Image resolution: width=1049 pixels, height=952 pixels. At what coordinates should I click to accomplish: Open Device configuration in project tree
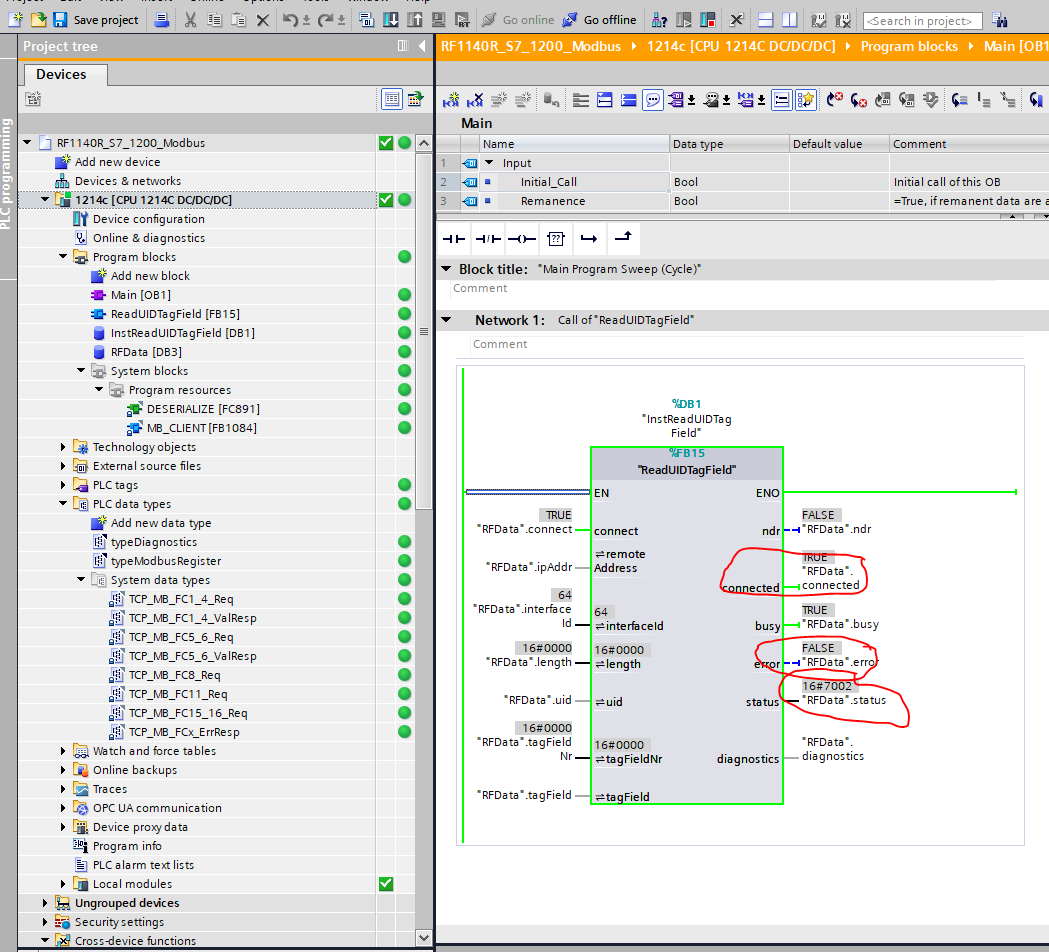click(x=148, y=219)
